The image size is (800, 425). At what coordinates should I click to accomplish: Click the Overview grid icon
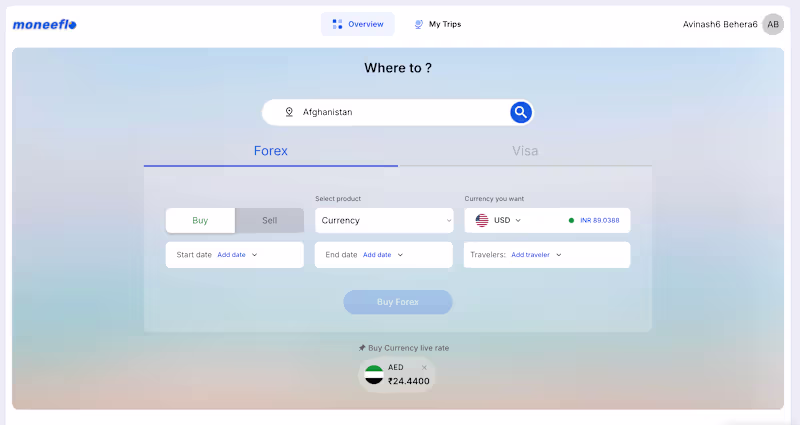[x=337, y=24]
